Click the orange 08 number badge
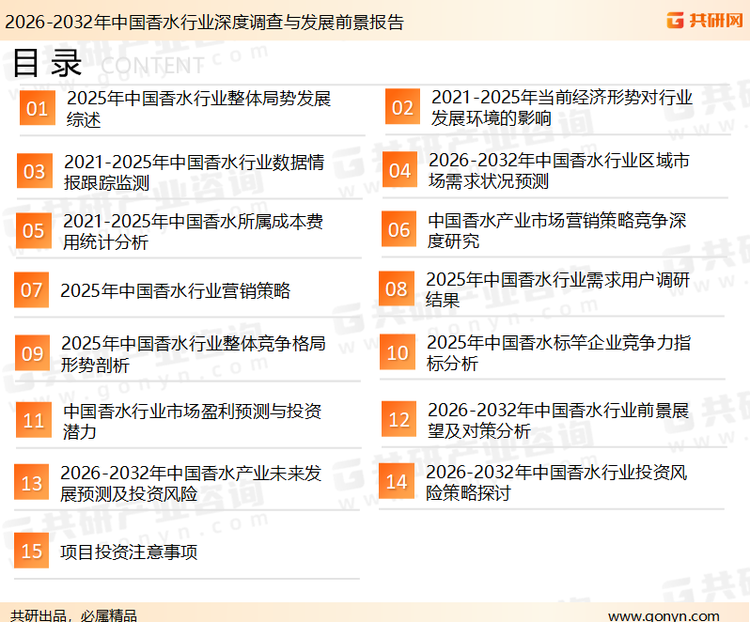The width and height of the screenshot is (750, 622). [x=397, y=289]
